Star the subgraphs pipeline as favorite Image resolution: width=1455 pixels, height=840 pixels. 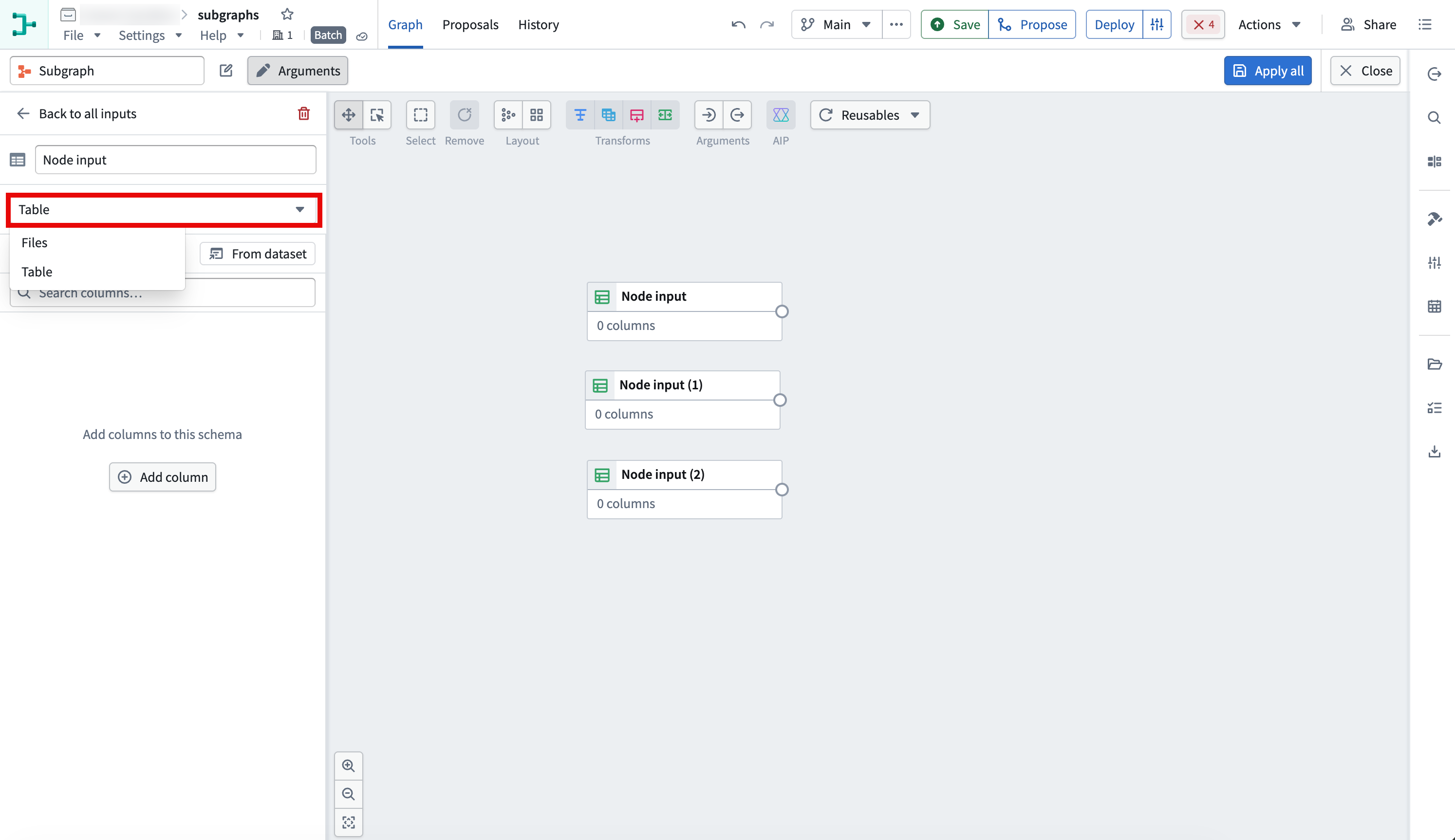287,14
